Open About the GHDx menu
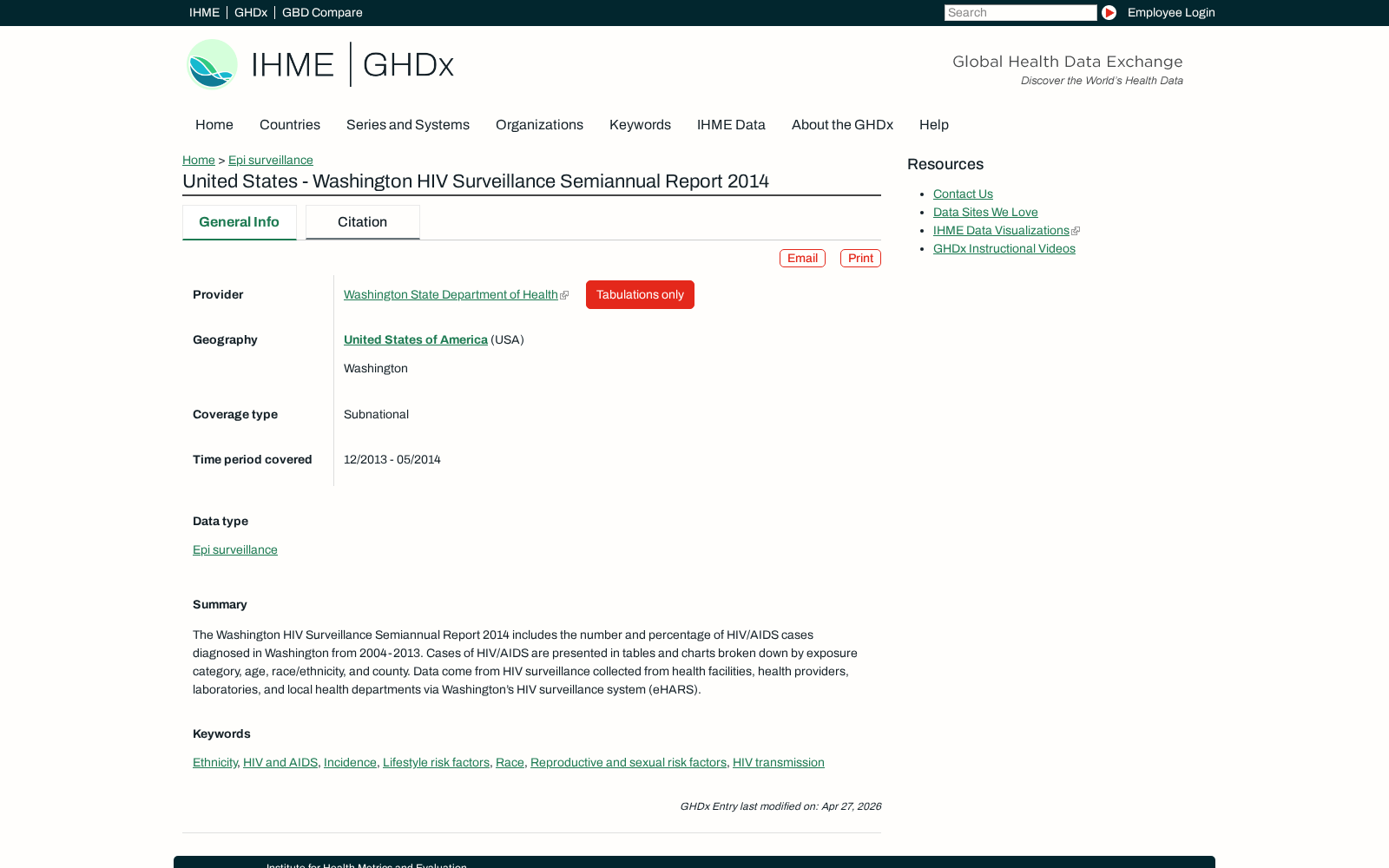 (842, 125)
